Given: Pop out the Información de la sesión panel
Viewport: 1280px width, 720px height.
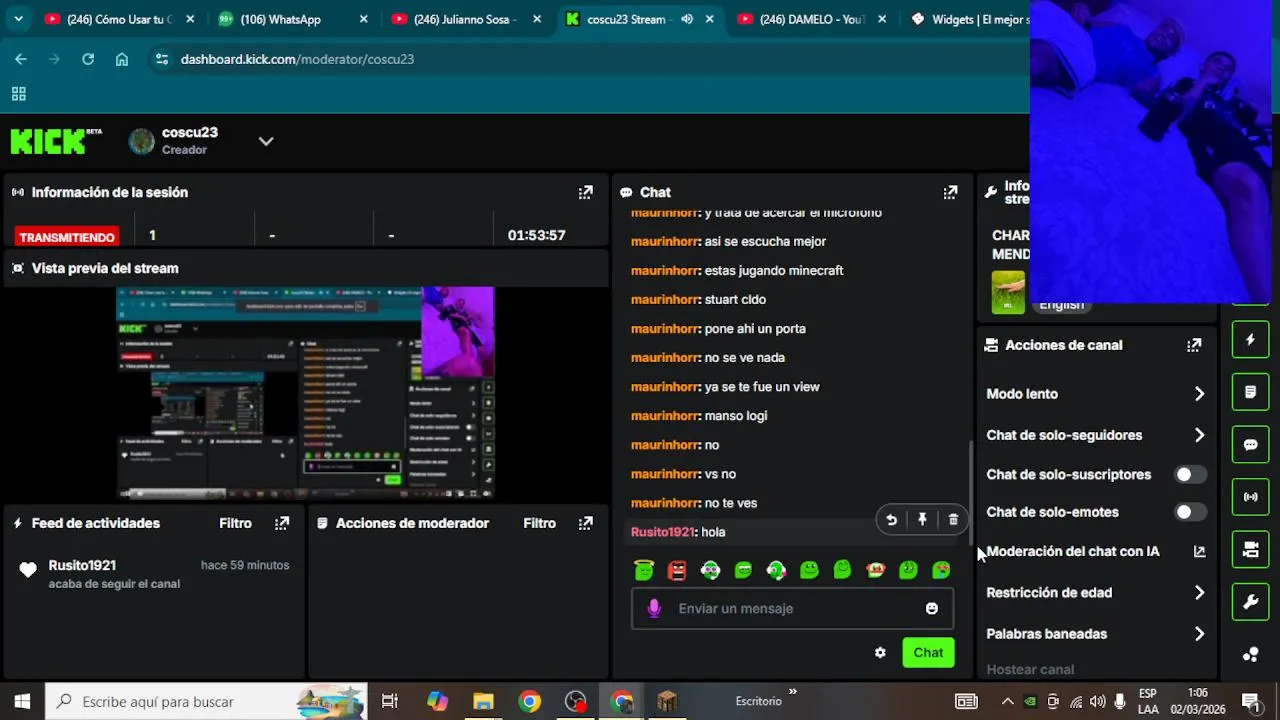Looking at the screenshot, I should point(585,192).
